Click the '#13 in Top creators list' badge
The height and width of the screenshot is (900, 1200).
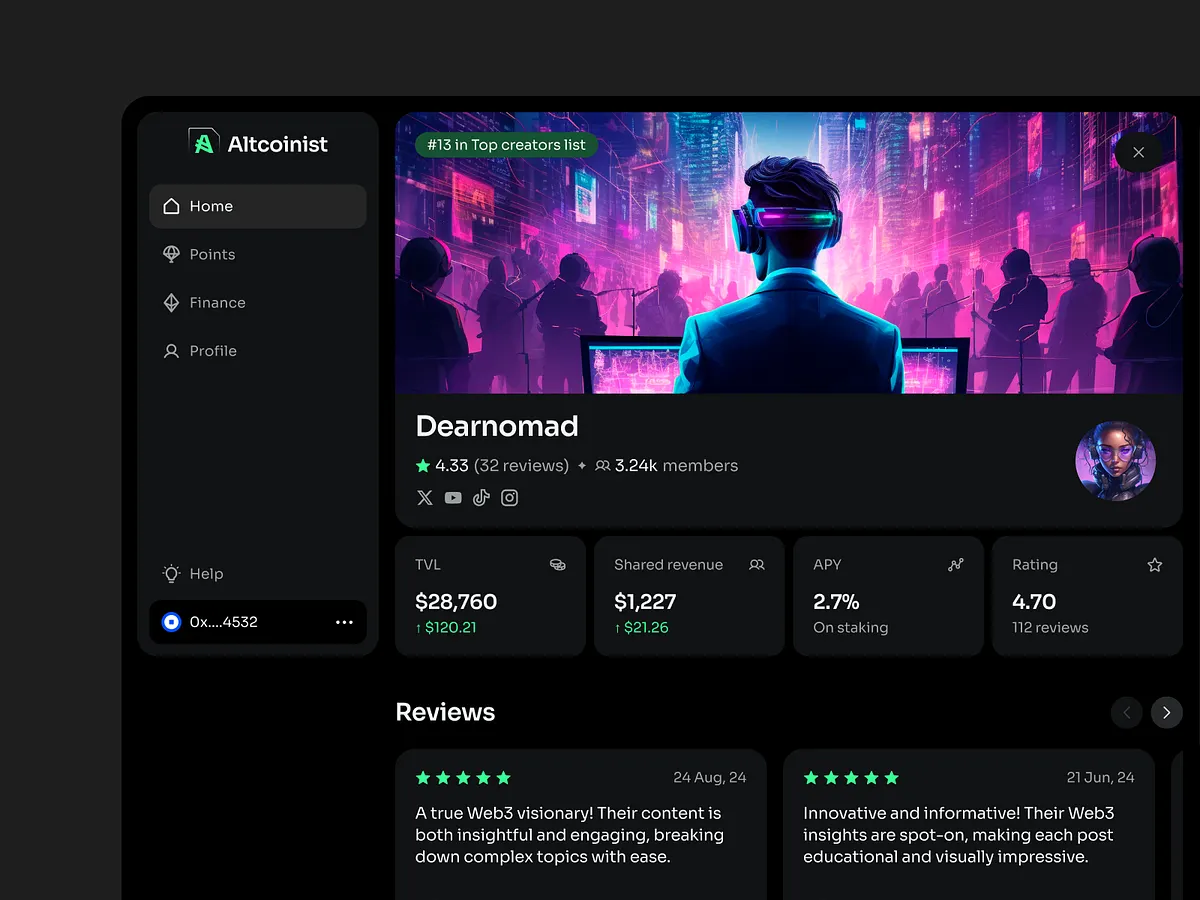pos(506,144)
